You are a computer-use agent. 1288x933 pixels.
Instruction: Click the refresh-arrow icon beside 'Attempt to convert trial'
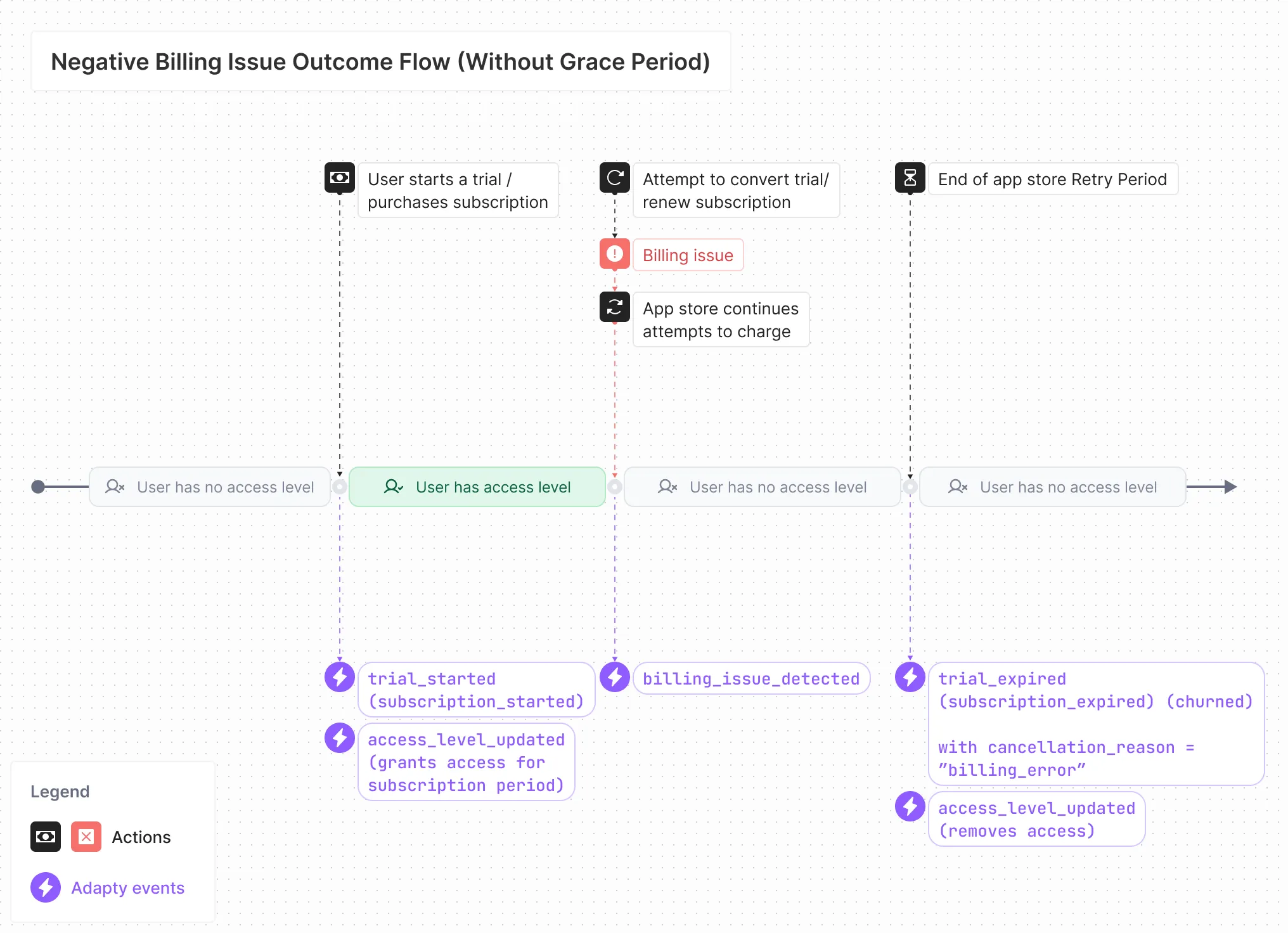pyautogui.click(x=614, y=177)
